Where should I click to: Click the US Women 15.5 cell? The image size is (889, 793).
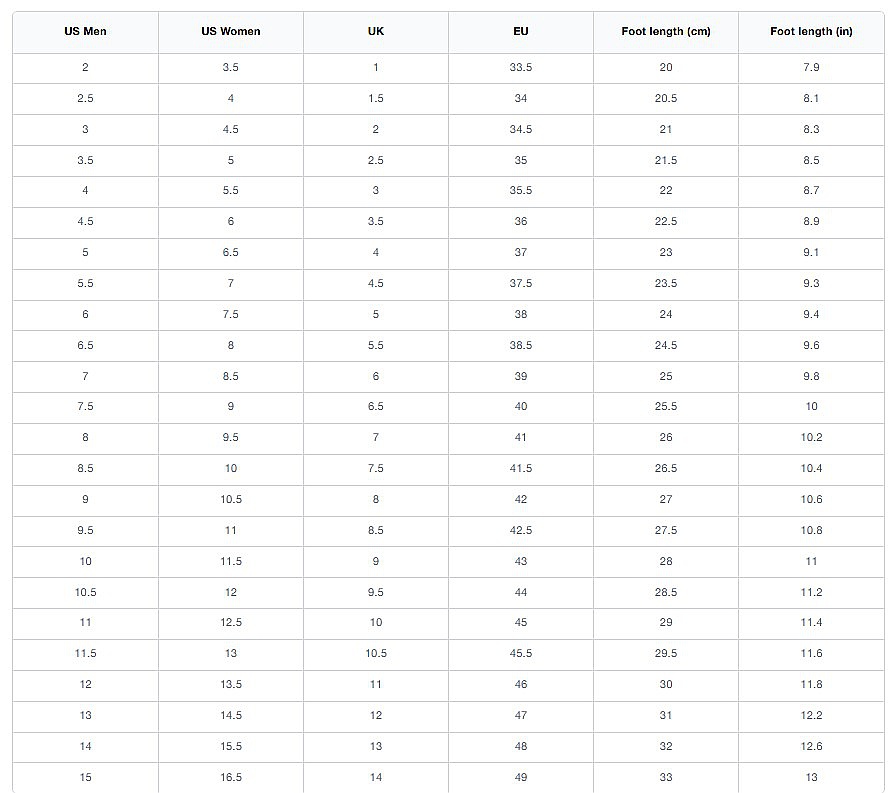(230, 746)
